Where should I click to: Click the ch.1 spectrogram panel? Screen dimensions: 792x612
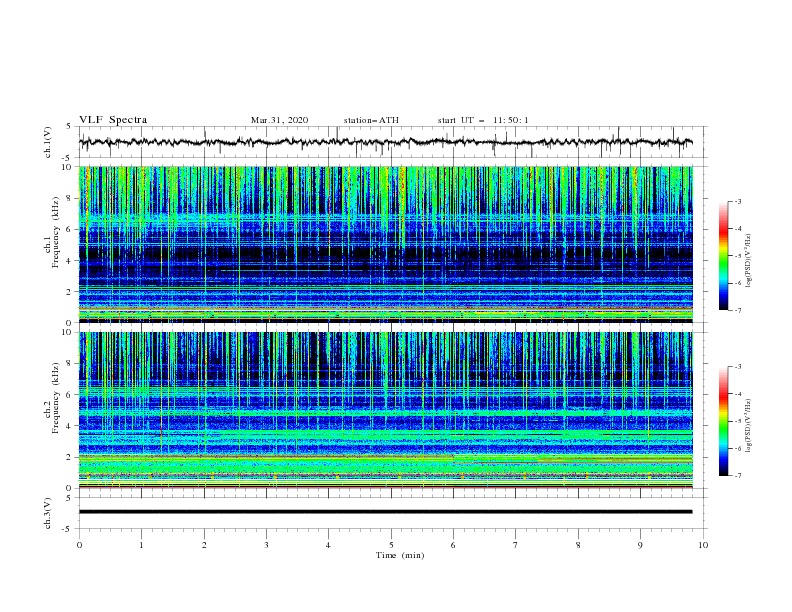[x=386, y=244]
